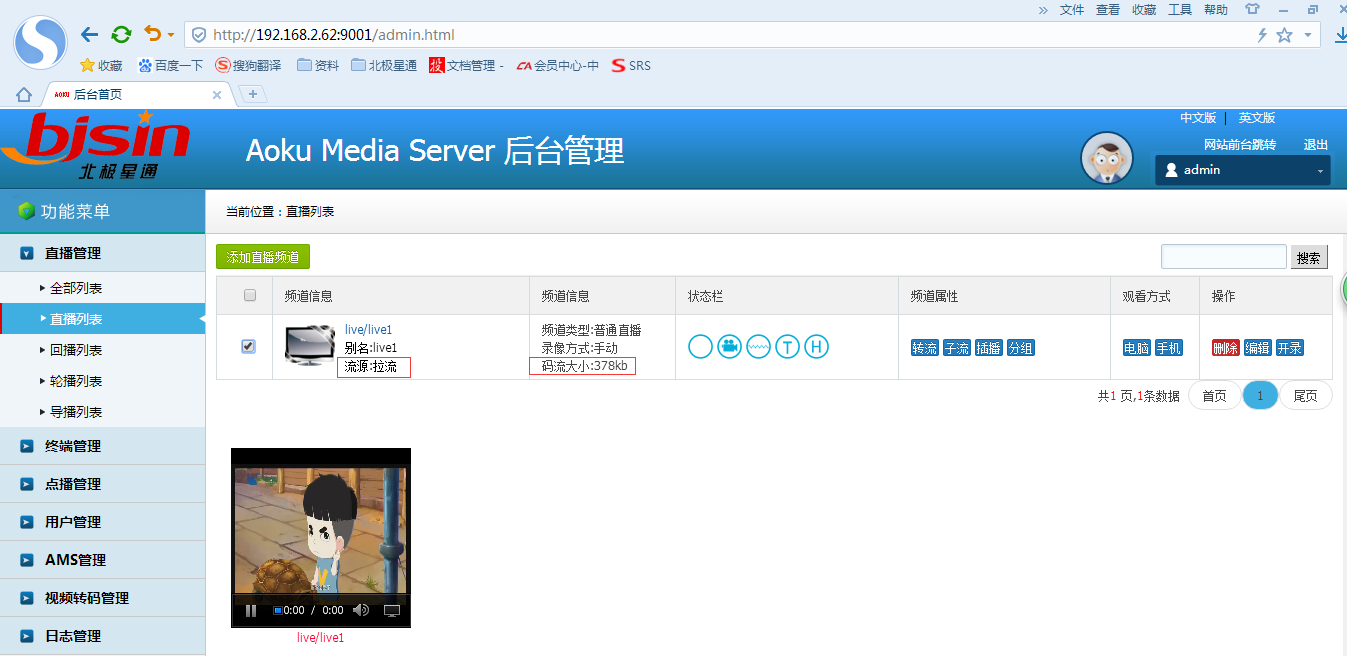
Task: Open the 收藏 menu in the menu bar
Action: pos(1144,10)
